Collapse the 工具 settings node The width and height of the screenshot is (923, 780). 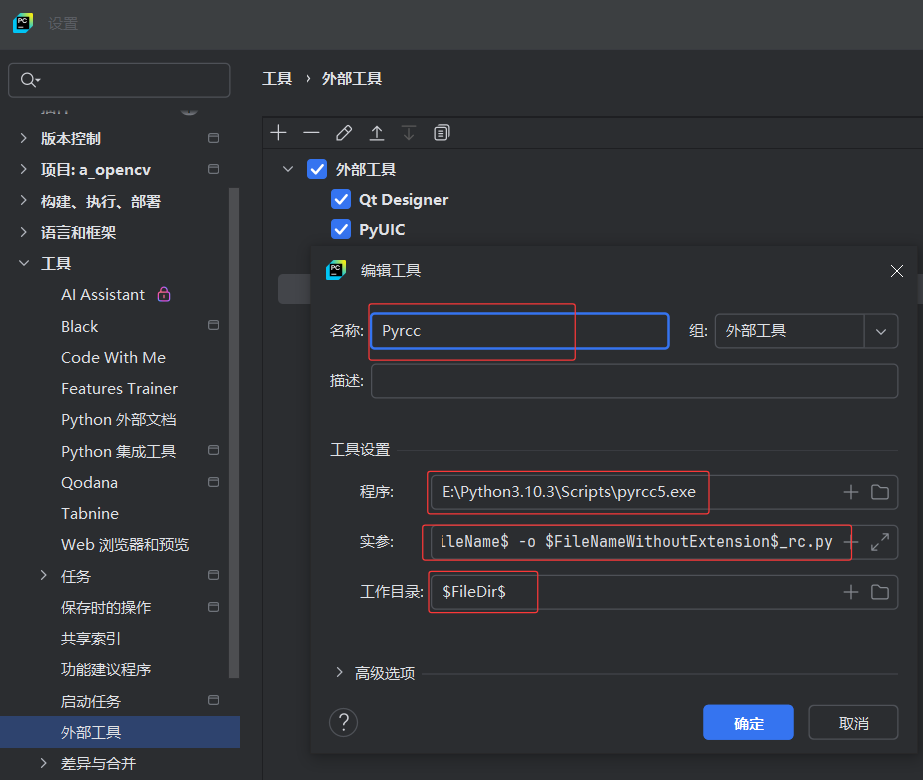point(24,263)
